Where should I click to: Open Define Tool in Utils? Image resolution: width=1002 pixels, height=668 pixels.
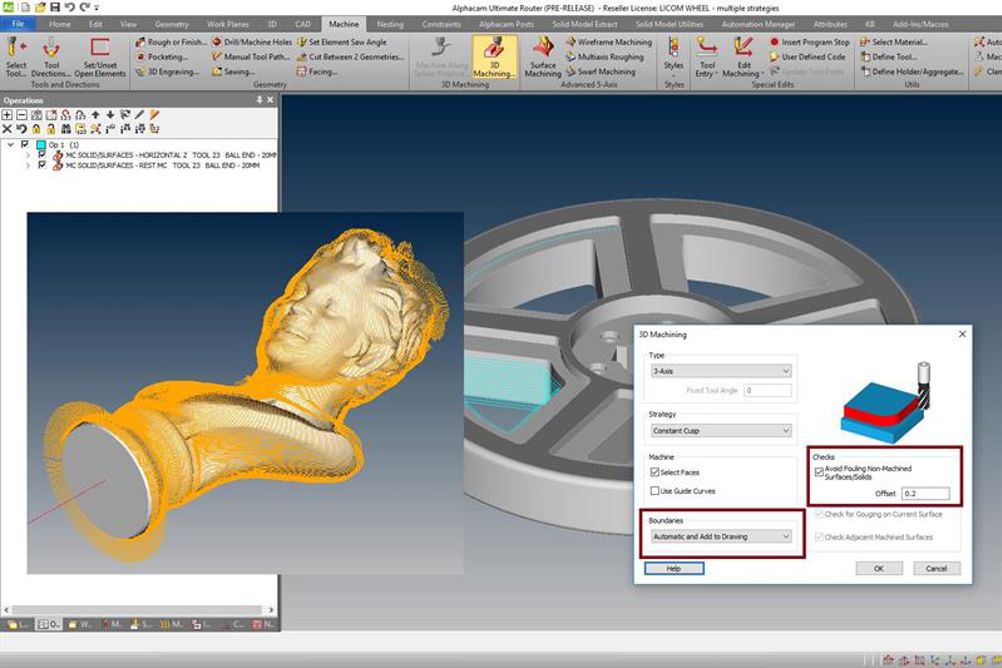(888, 57)
